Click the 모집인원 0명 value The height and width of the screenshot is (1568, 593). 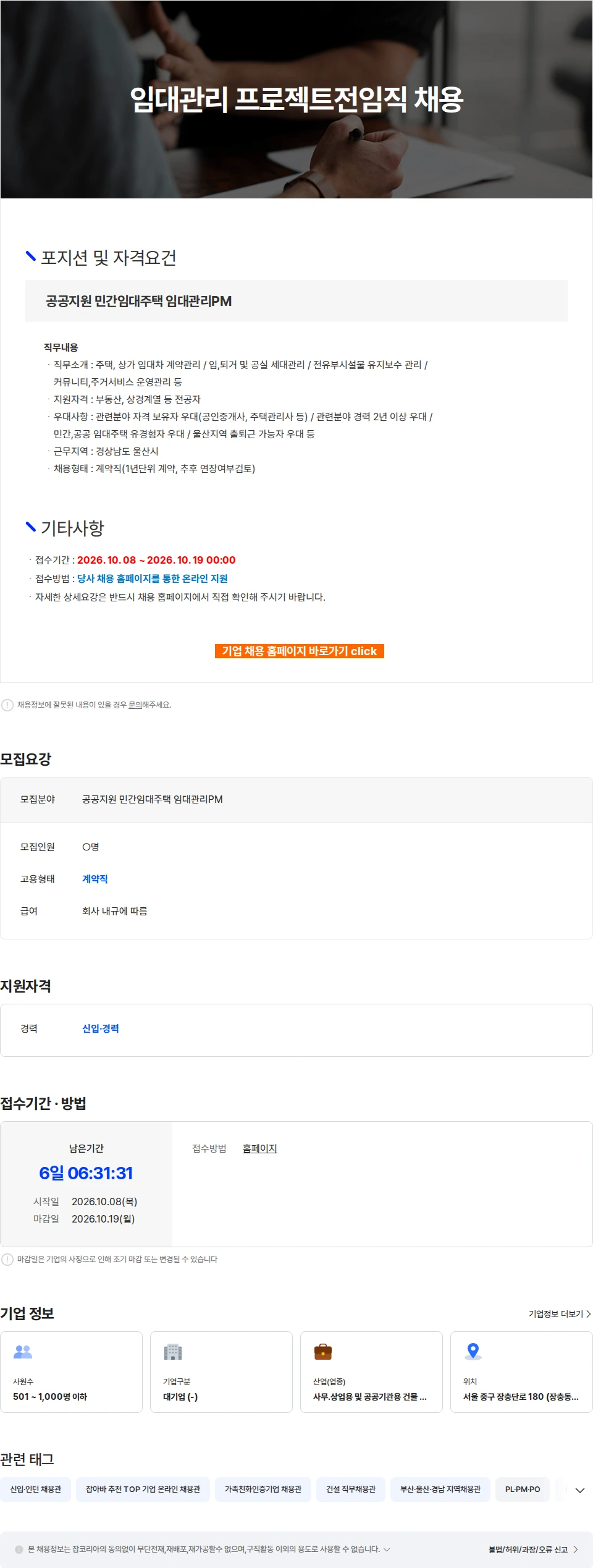pos(91,847)
